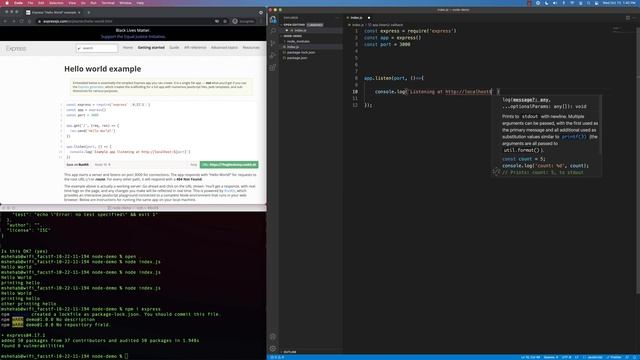Open a new browser tab with plus icon
The image size is (640, 360).
(89, 13)
